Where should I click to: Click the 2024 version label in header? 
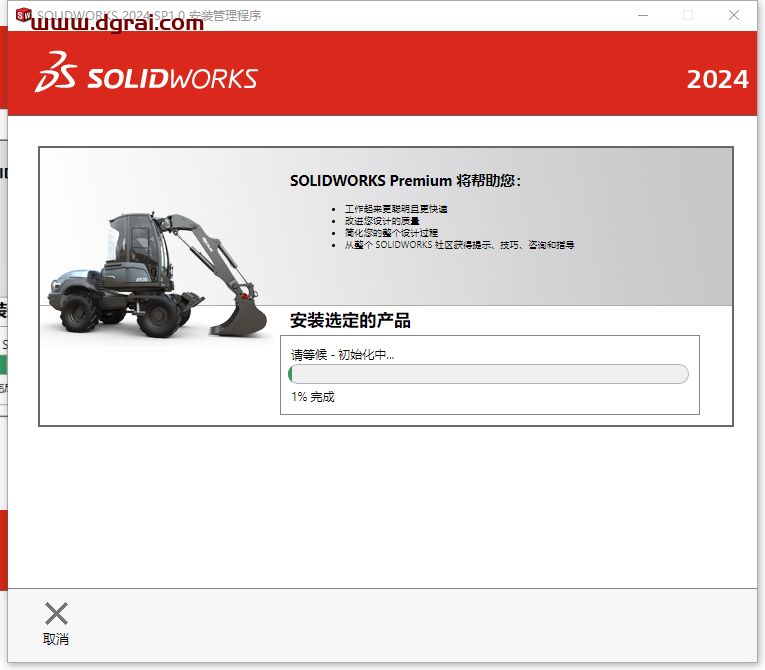point(717,79)
